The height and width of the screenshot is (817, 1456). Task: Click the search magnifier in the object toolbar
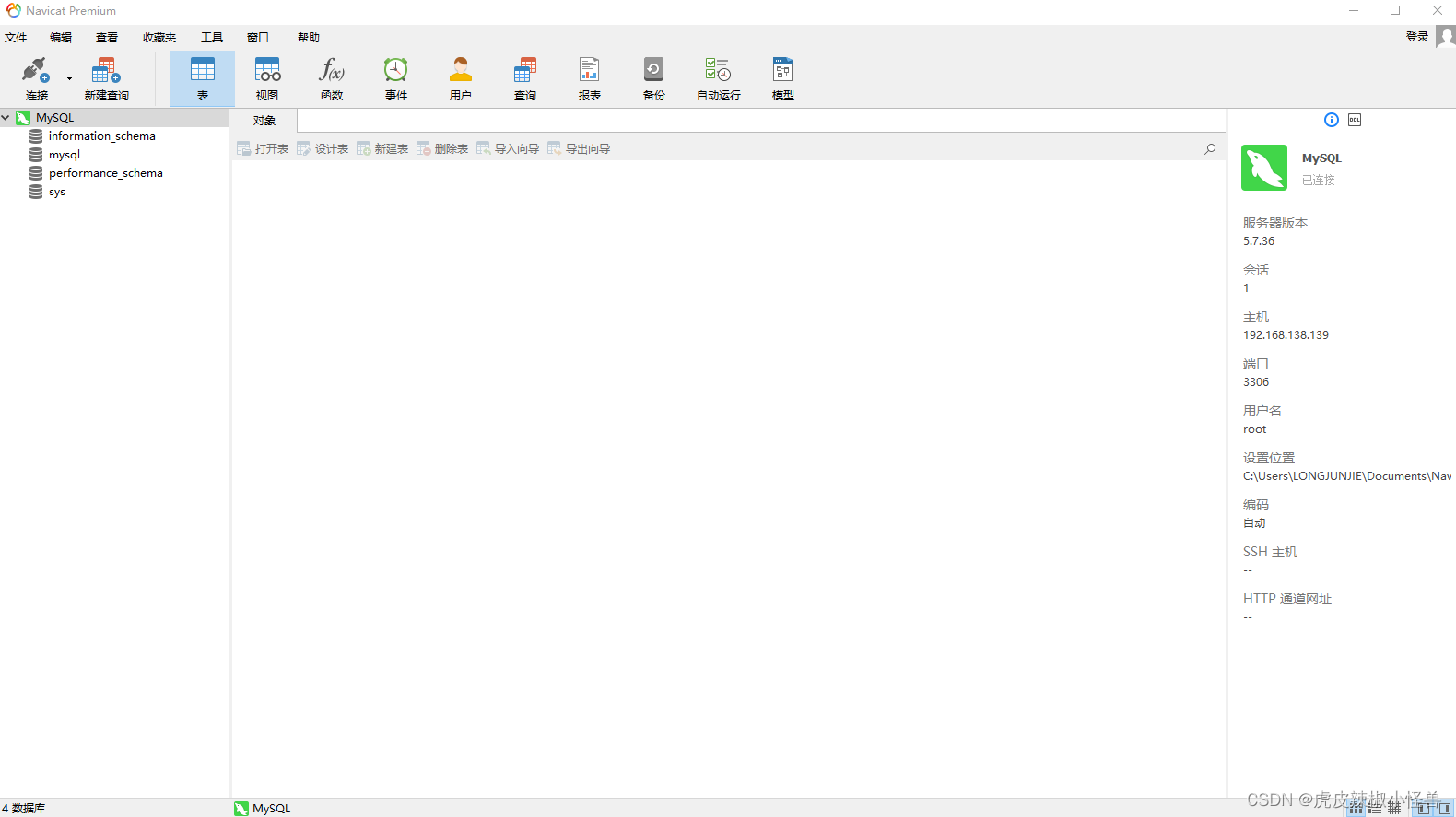[1210, 148]
